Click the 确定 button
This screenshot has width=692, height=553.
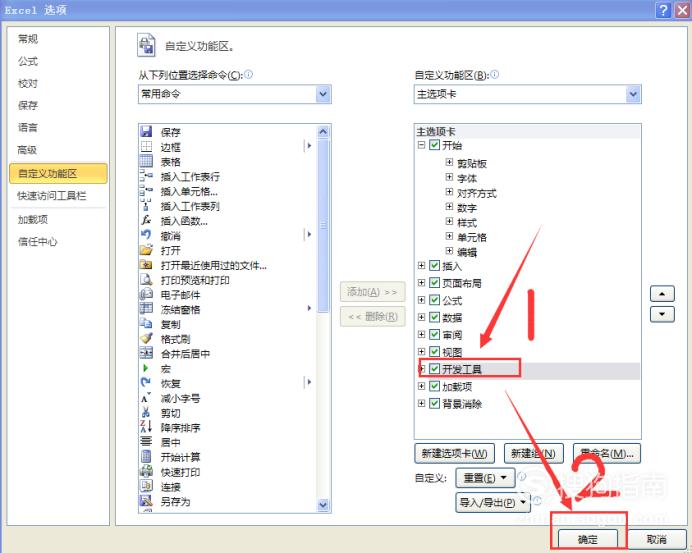587,539
